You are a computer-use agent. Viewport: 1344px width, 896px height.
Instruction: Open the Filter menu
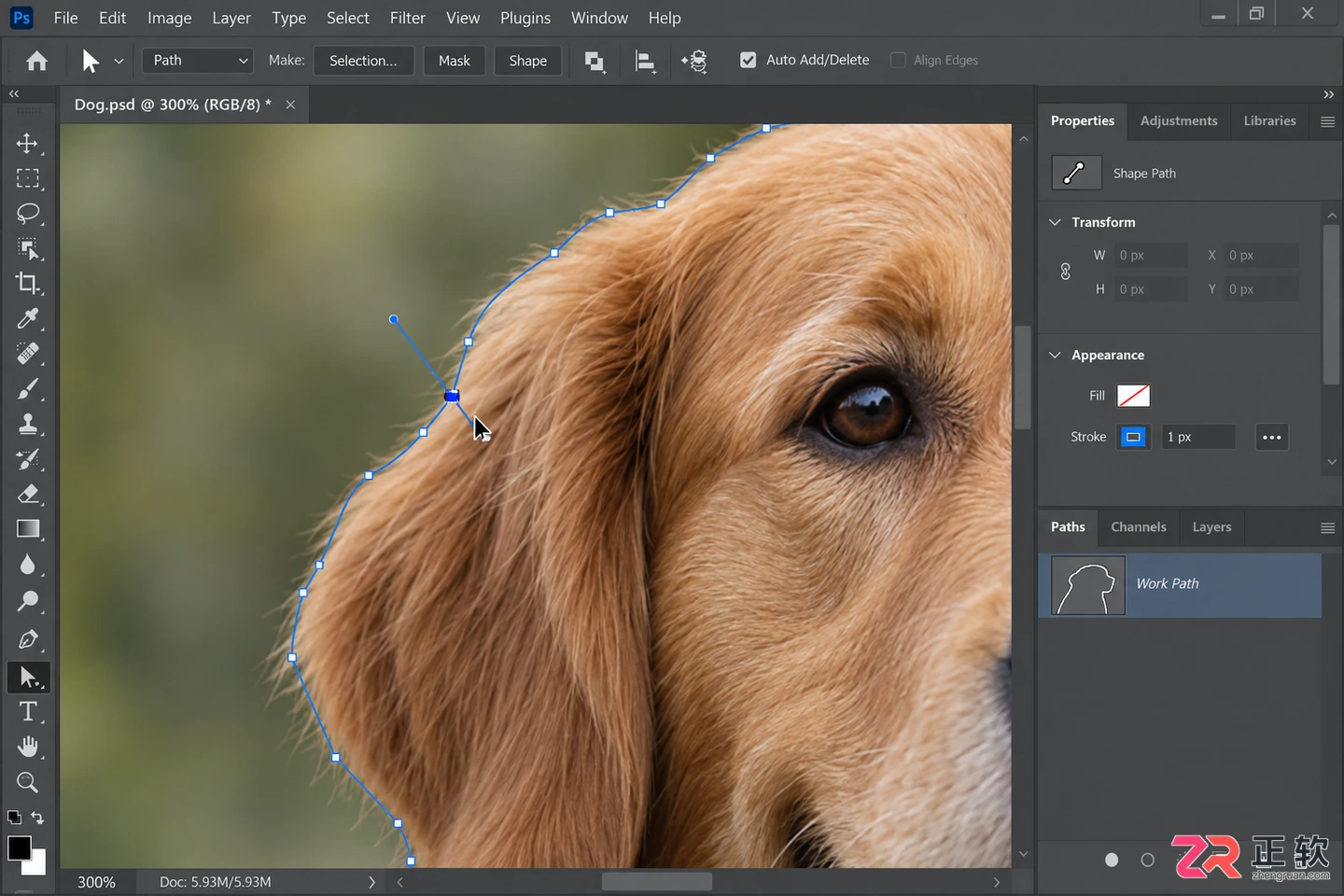(x=408, y=18)
